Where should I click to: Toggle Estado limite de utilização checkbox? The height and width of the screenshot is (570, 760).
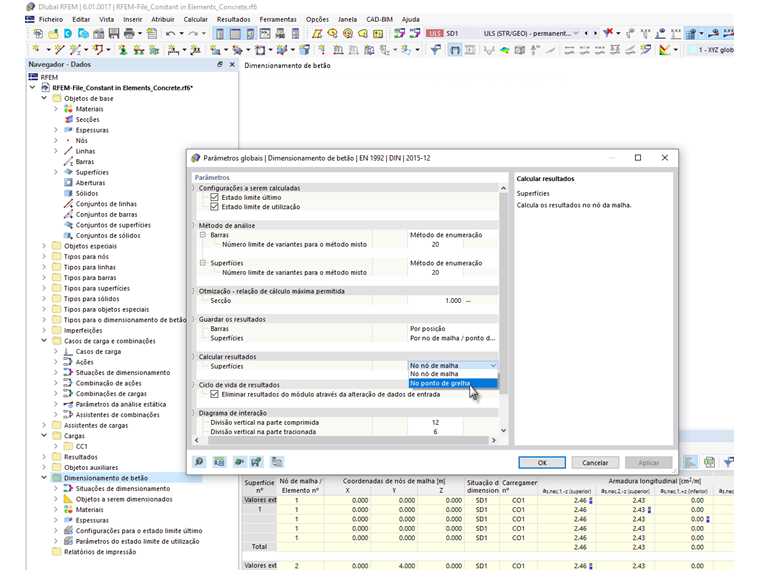(214, 207)
